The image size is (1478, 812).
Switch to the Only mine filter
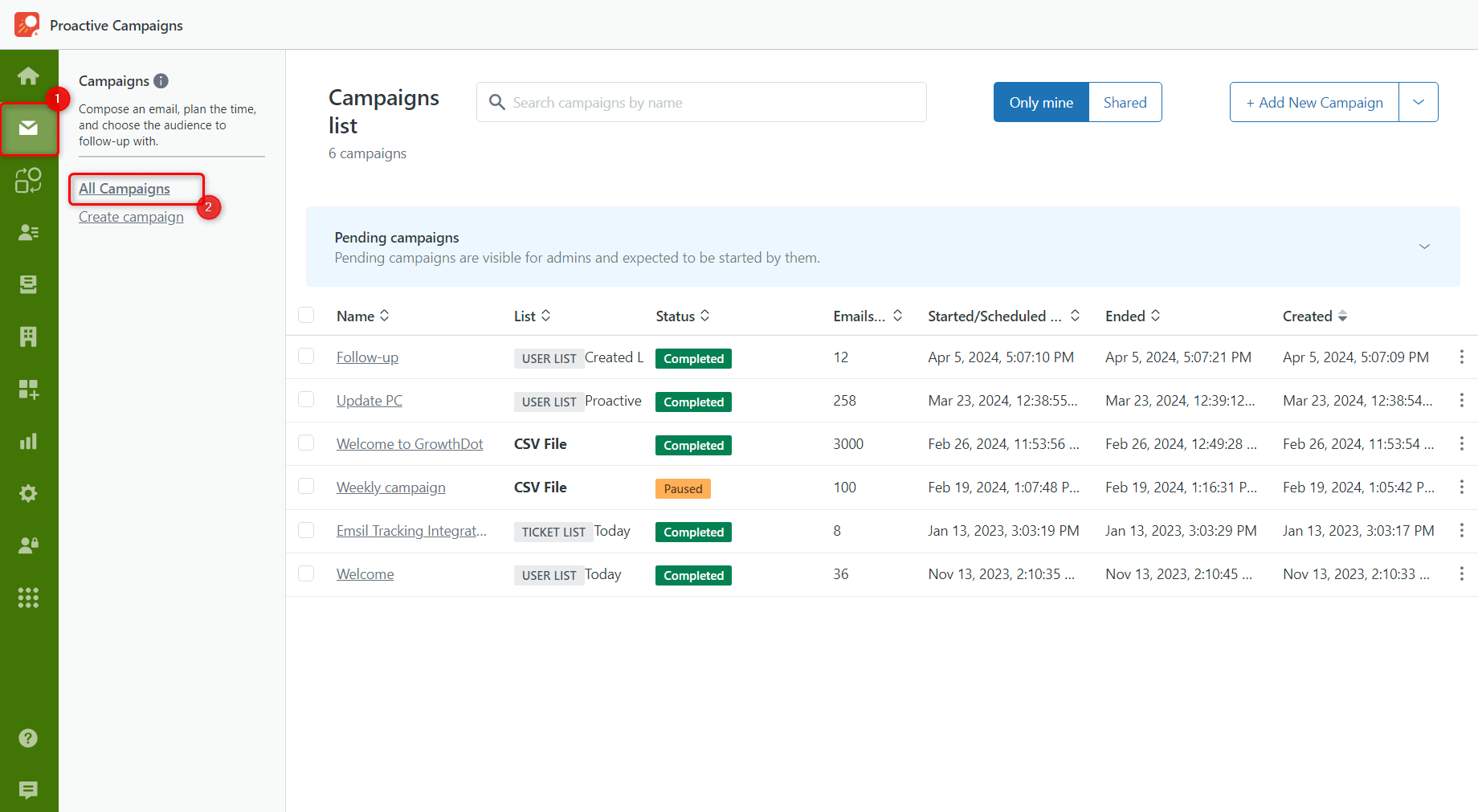click(1041, 102)
